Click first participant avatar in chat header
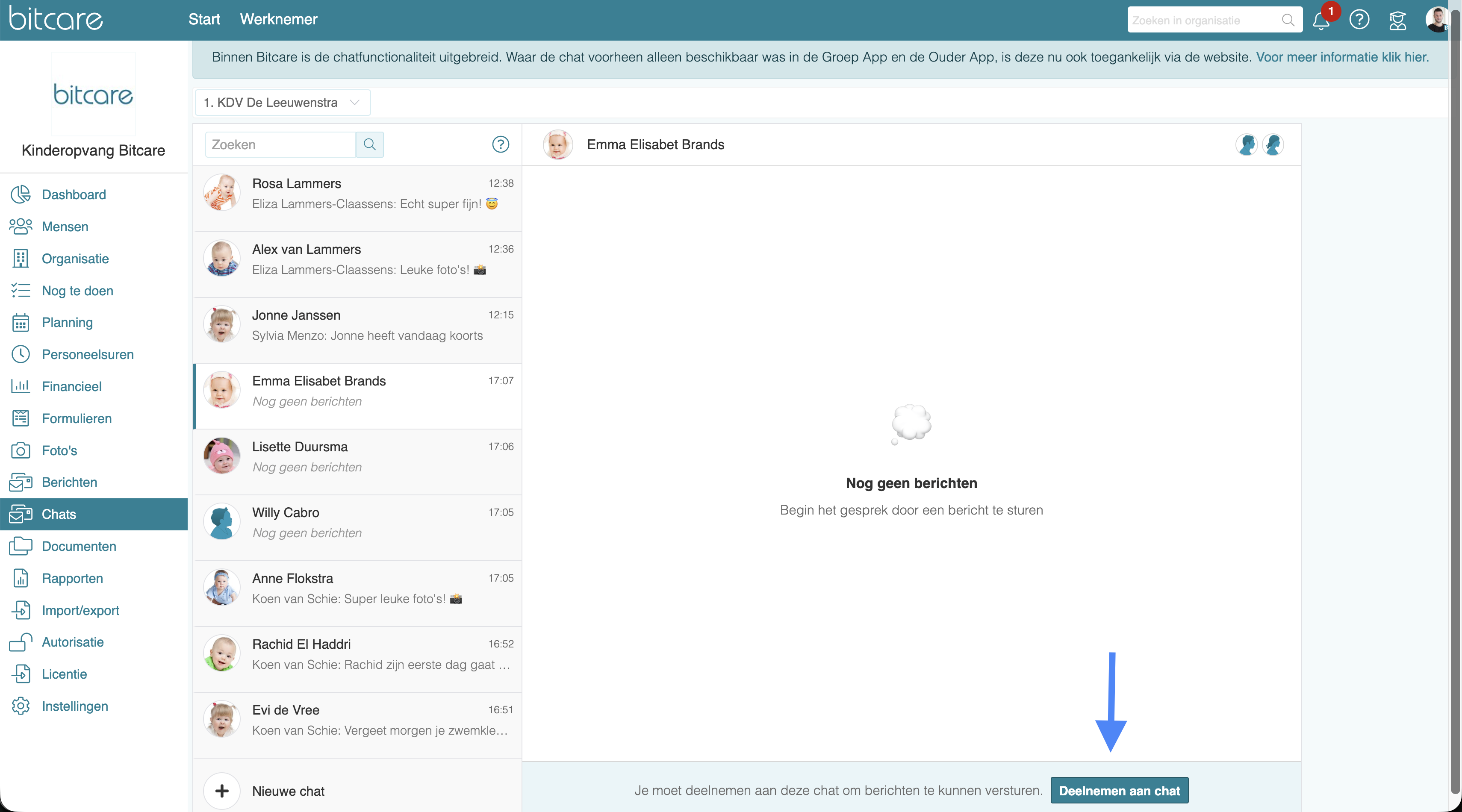This screenshot has width=1462, height=812. [1247, 145]
